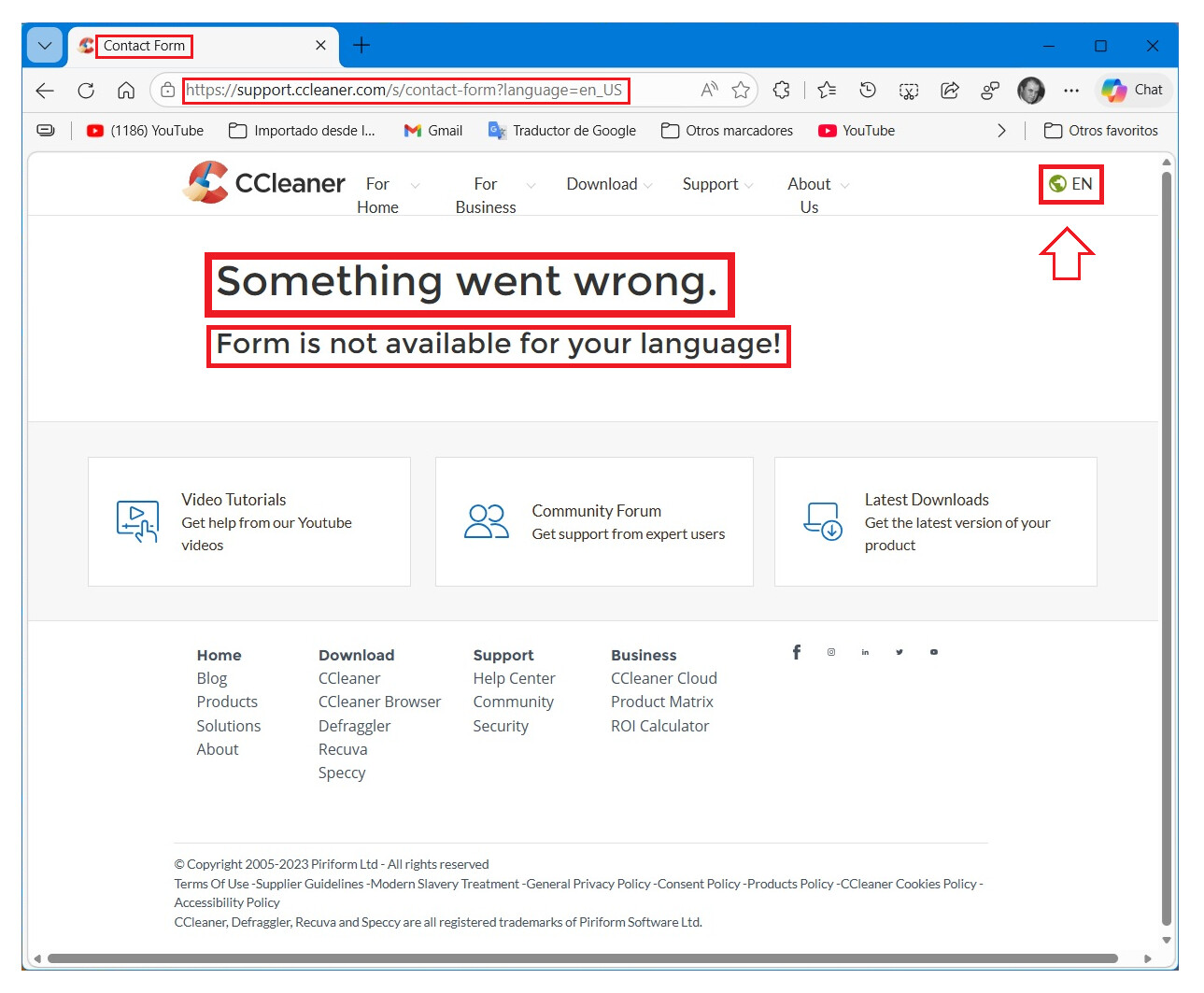This screenshot has height=993, width=1204.
Task: Open a new browser tab
Action: (x=361, y=46)
